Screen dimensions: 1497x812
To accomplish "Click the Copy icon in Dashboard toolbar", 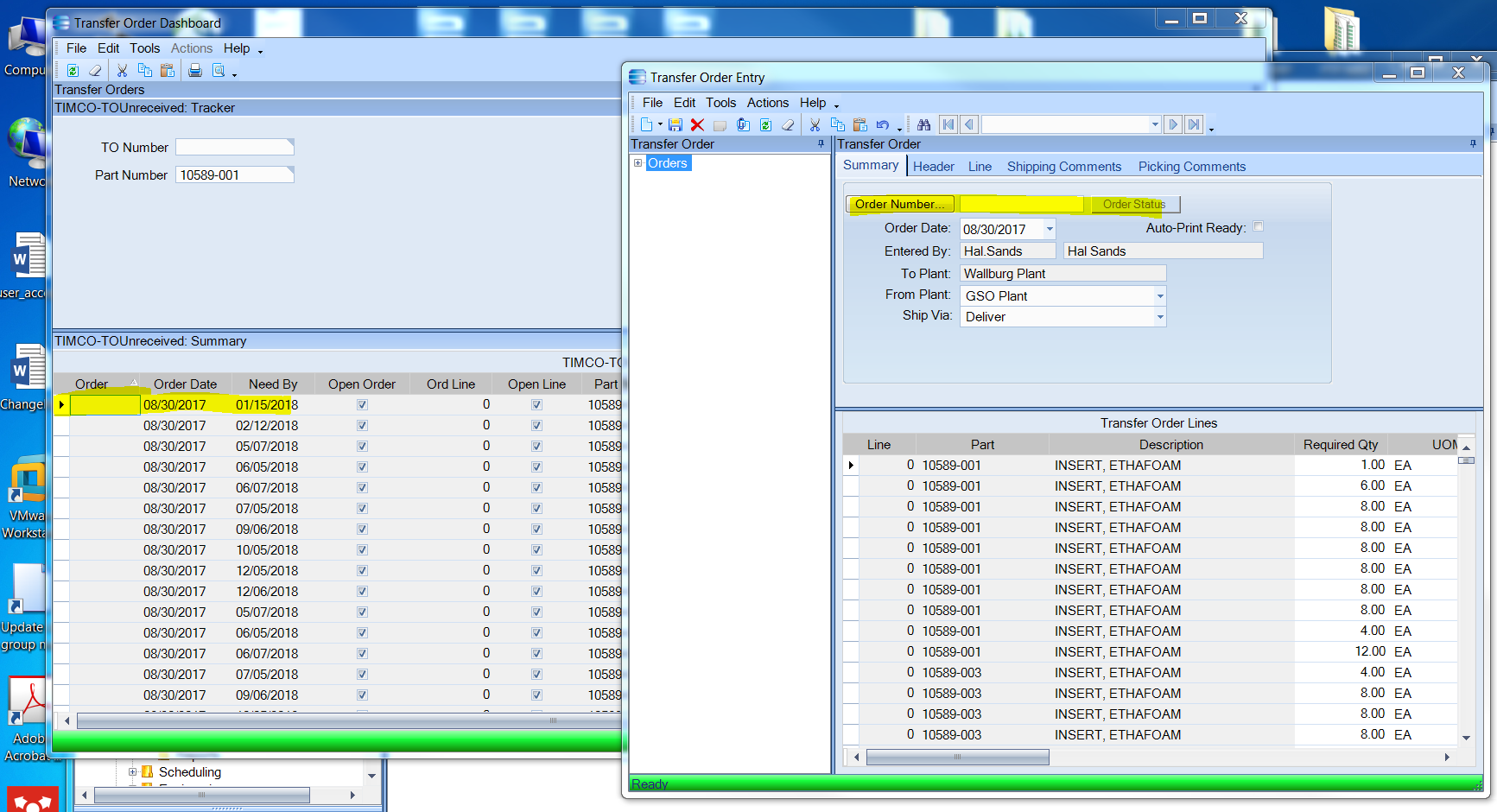I will click(144, 71).
